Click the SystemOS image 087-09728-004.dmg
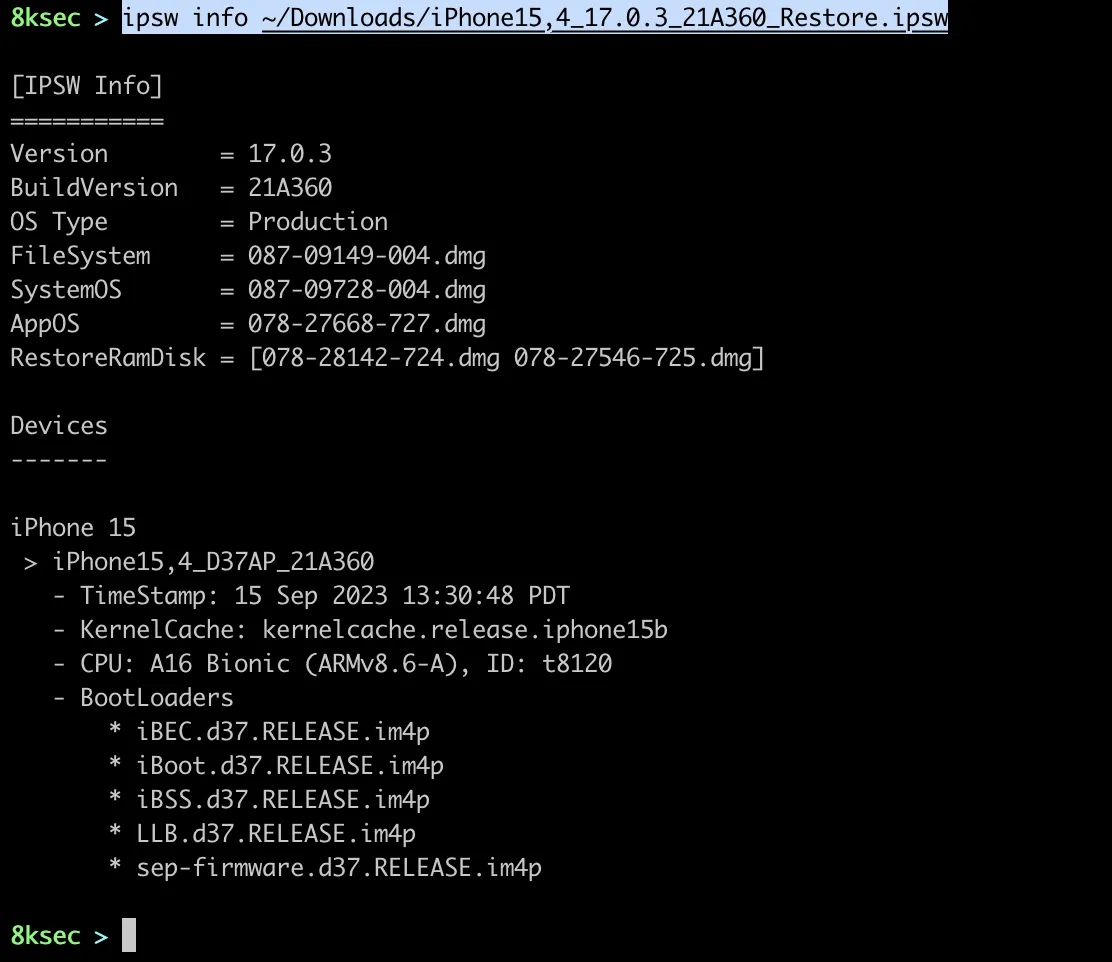This screenshot has width=1112, height=962. click(x=367, y=290)
